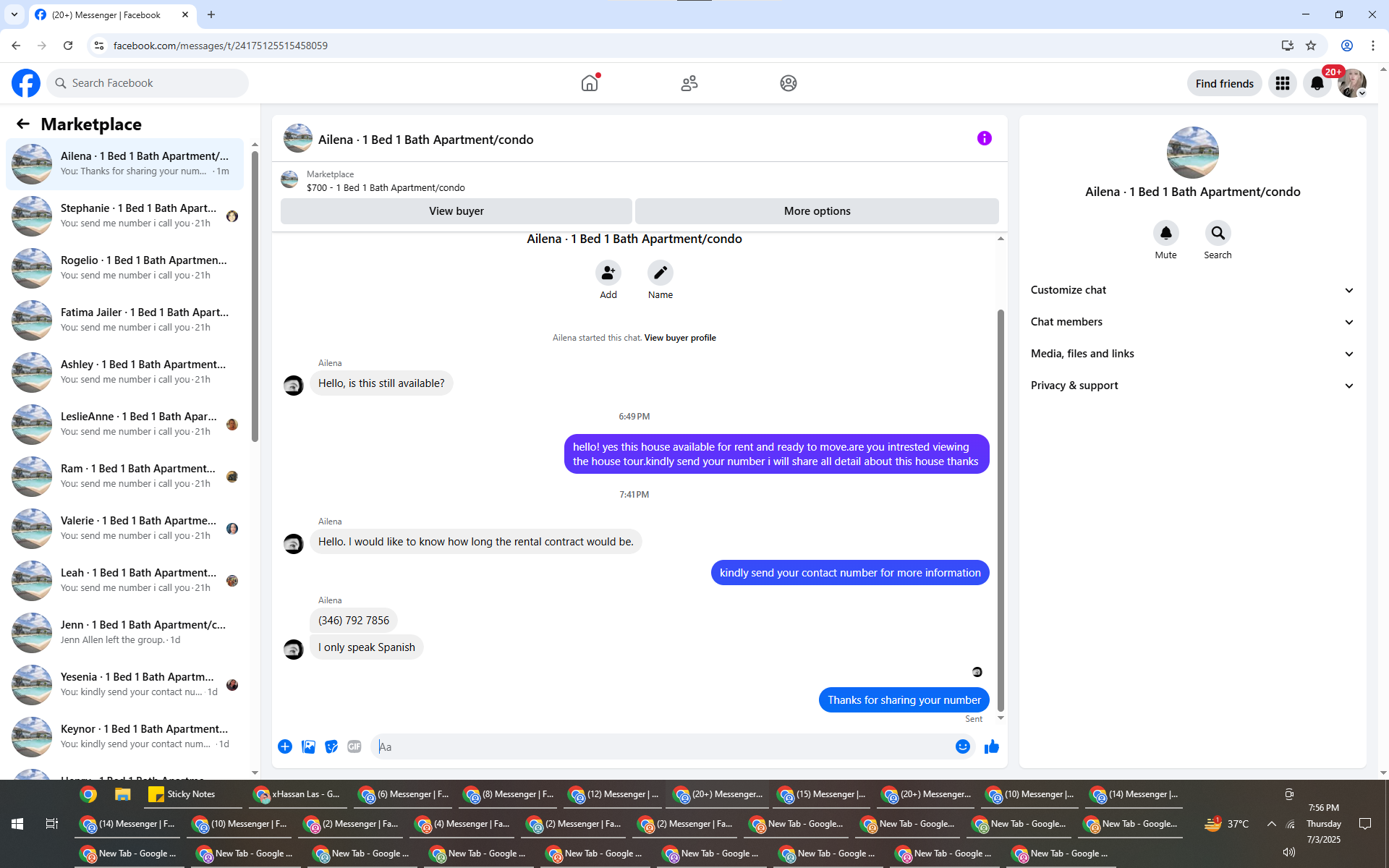The width and height of the screenshot is (1389, 868).
Task: Click the GIF picker icon
Action: click(x=354, y=746)
